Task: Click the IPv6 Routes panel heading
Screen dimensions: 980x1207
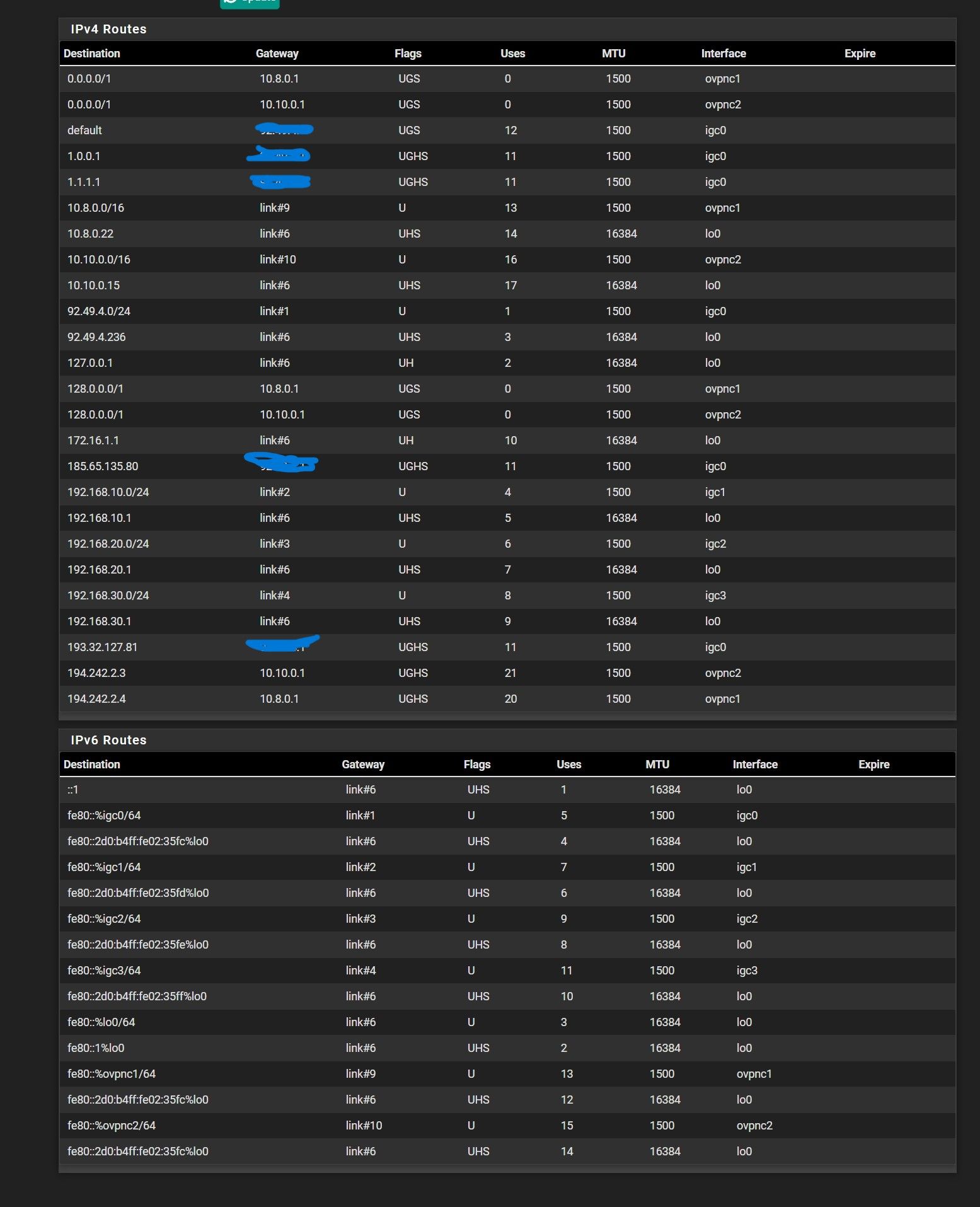Action: [108, 740]
